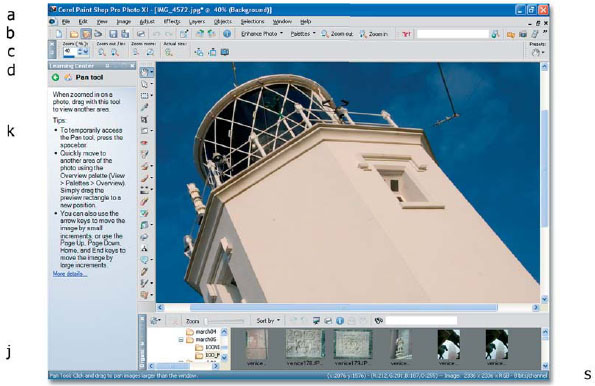Click the printer icon in the organizer toolbar
595x386 pixels.
[x=328, y=321]
